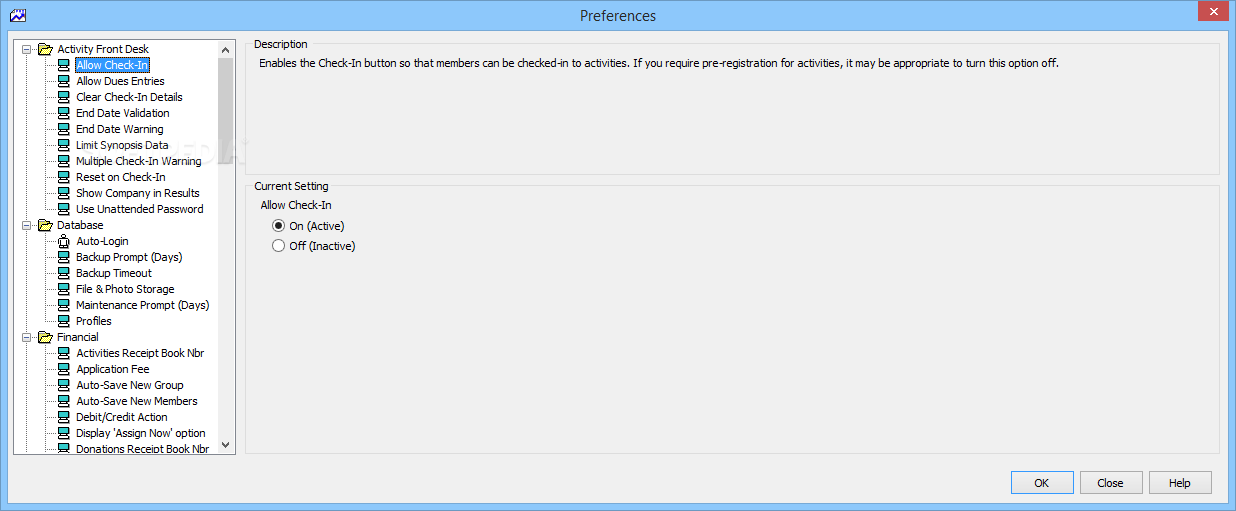Click the icon beside Activities Receipt Book Nbr
Screen dimensions: 1236x511
(x=64, y=353)
